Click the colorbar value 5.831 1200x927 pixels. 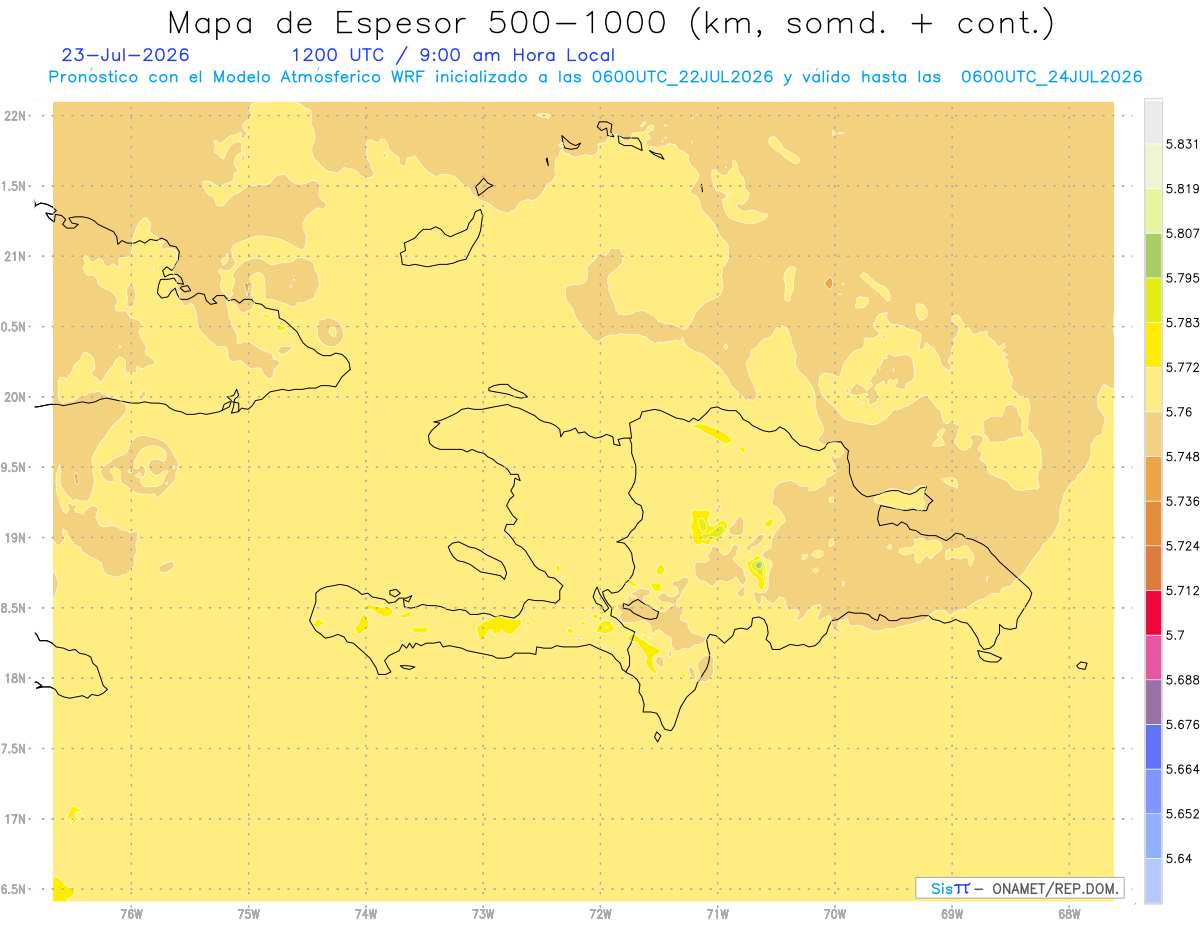pyautogui.click(x=1182, y=144)
